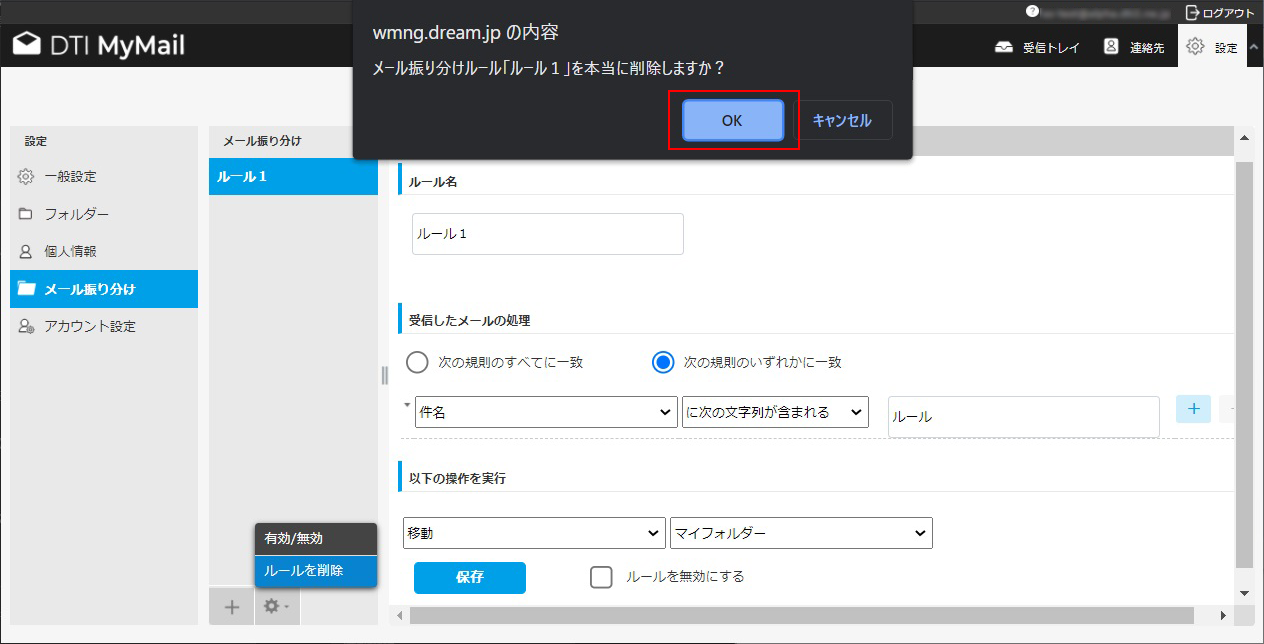This screenshot has height=644, width=1264.
Task: Click horizontal scrollbar left arrow
Action: (401, 615)
